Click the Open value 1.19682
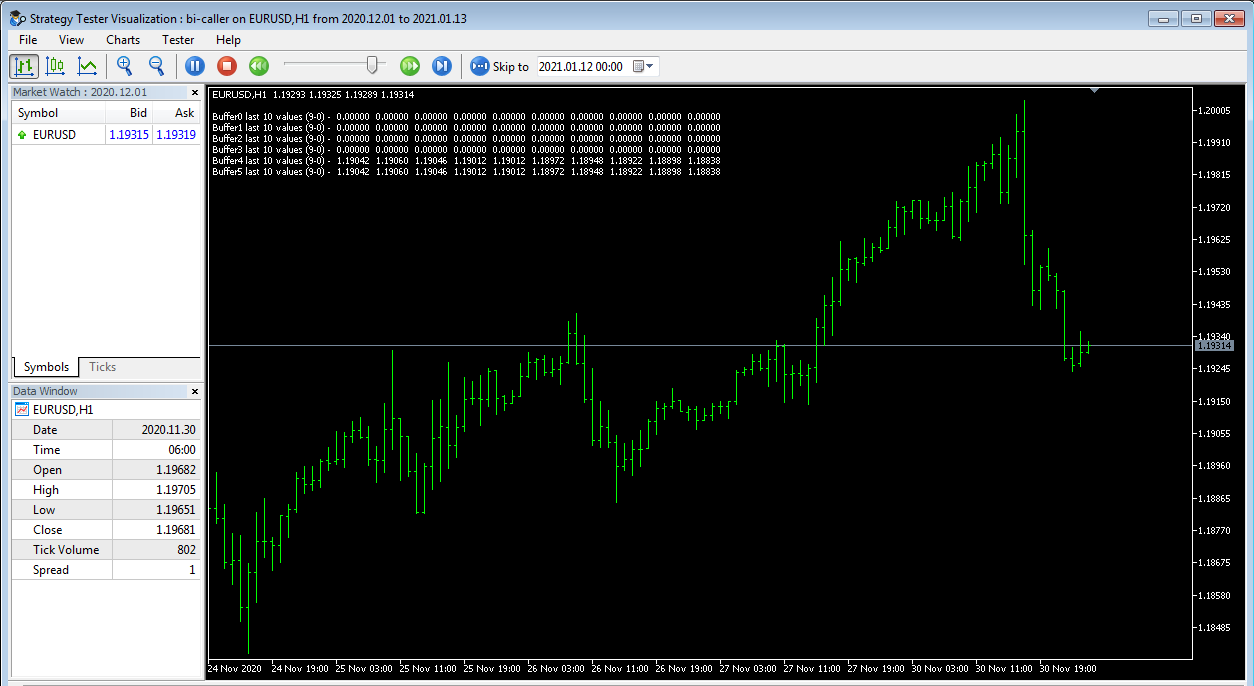The image size is (1254, 686). point(176,470)
